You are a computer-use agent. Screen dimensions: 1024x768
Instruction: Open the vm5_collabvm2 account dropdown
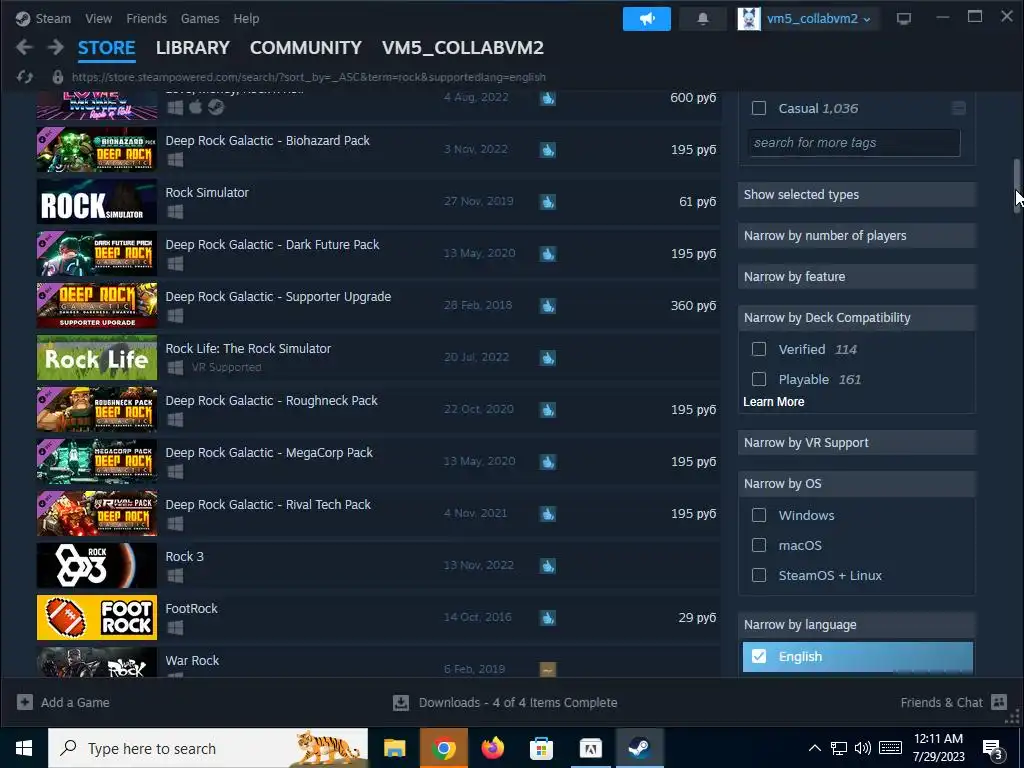(x=818, y=19)
